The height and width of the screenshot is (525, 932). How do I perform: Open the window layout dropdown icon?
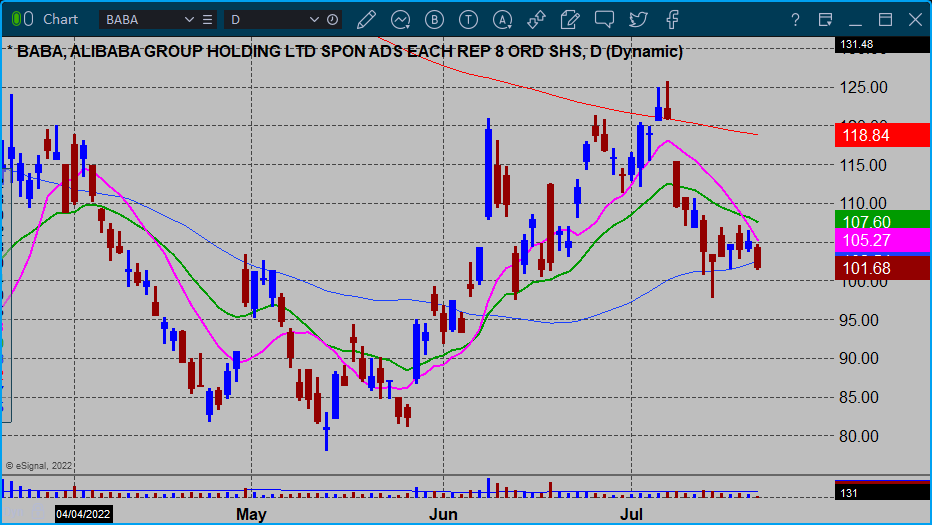825,20
